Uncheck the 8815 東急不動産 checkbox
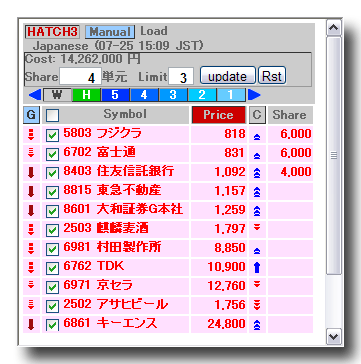Screen dimensions: 361x364 (x=52, y=192)
